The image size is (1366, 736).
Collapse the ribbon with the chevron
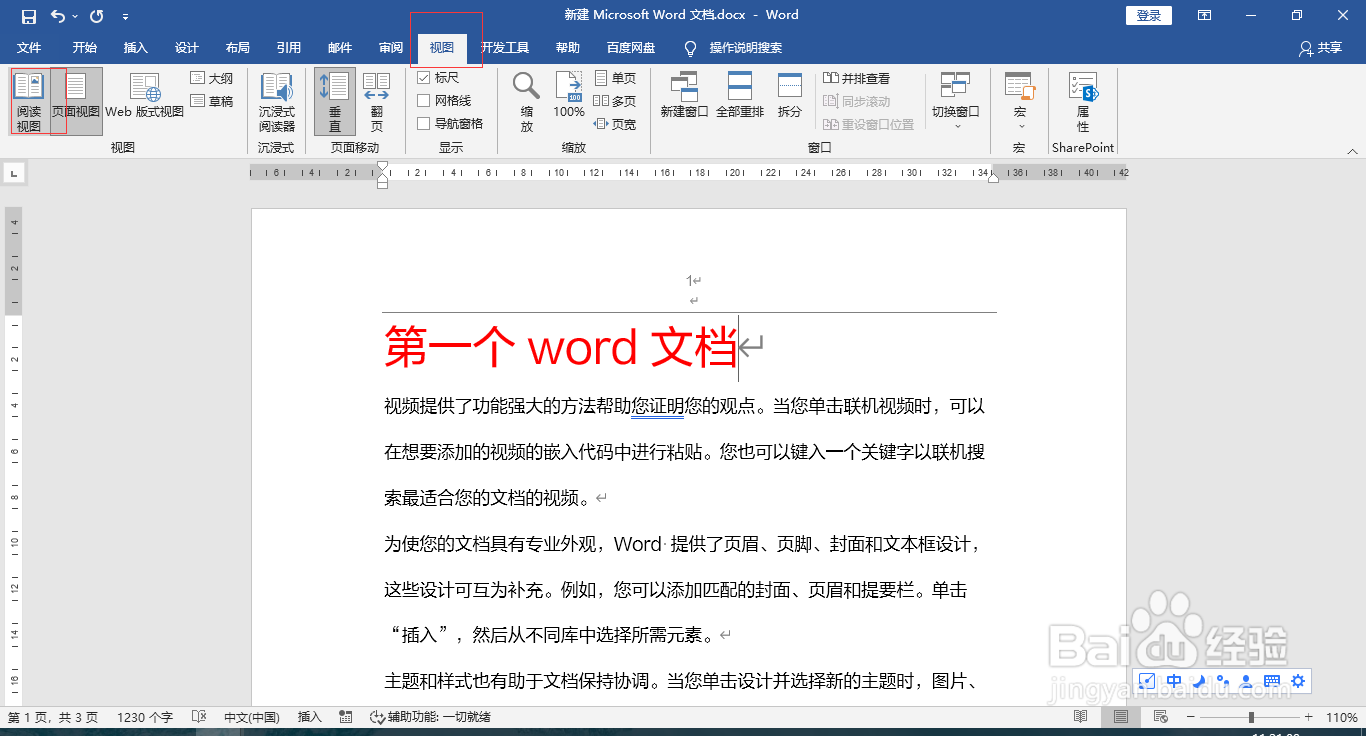pyautogui.click(x=1352, y=151)
